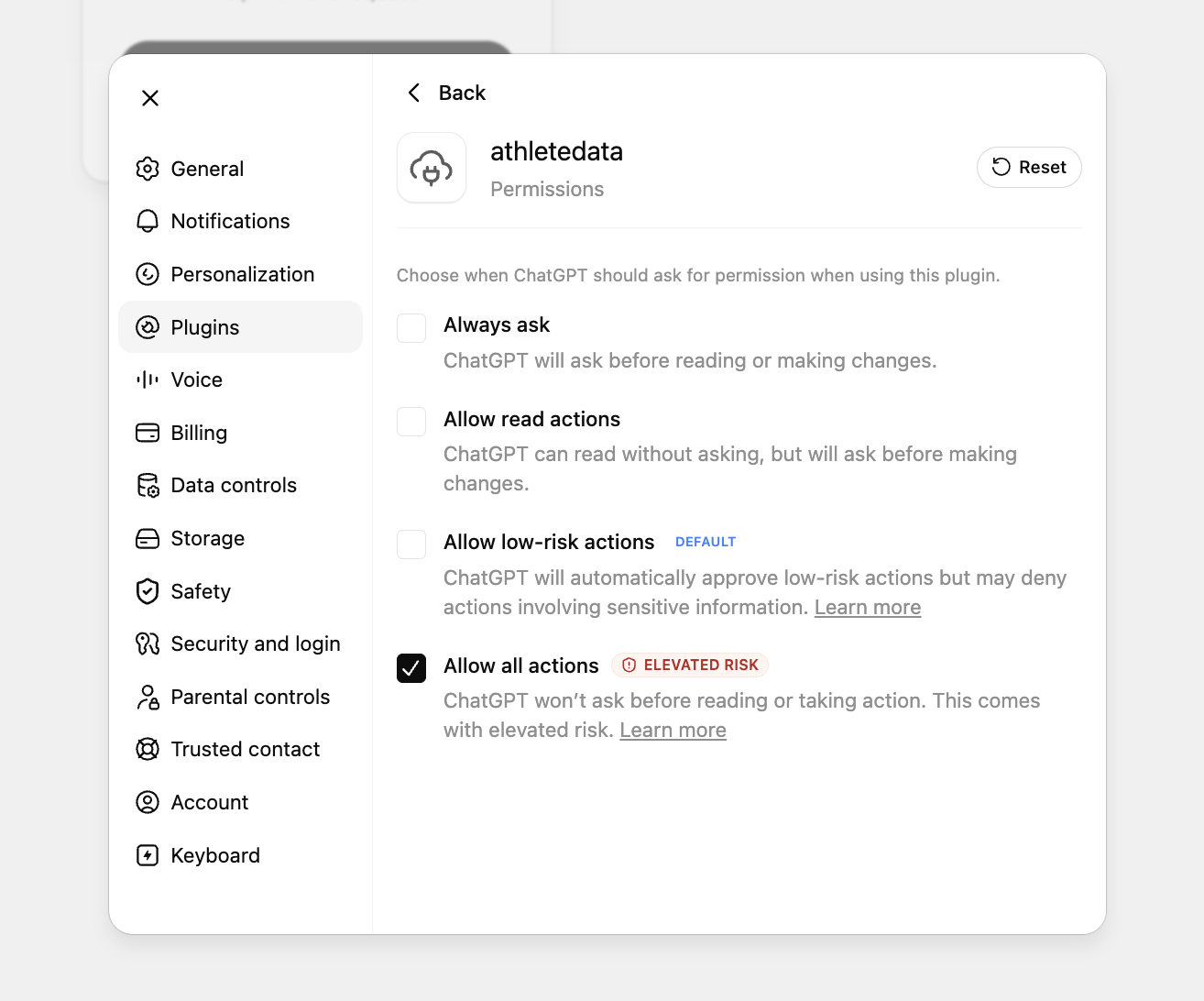The height and width of the screenshot is (1001, 1204).
Task: Click 'ChatGPT can read without asking' description
Action: (x=730, y=468)
